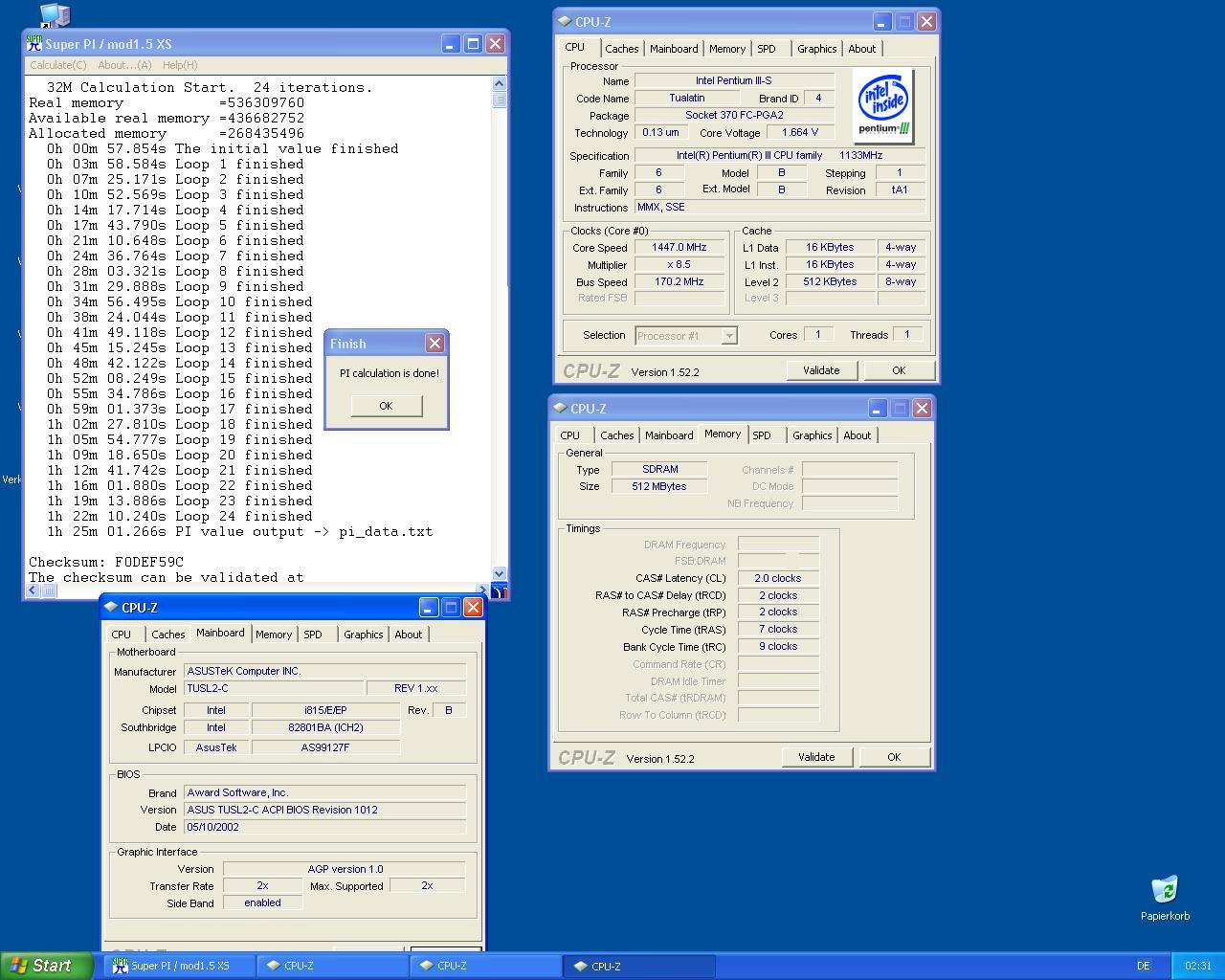The image size is (1225, 980).
Task: Click the Intel Inside Pentium III logo
Action: 883,106
